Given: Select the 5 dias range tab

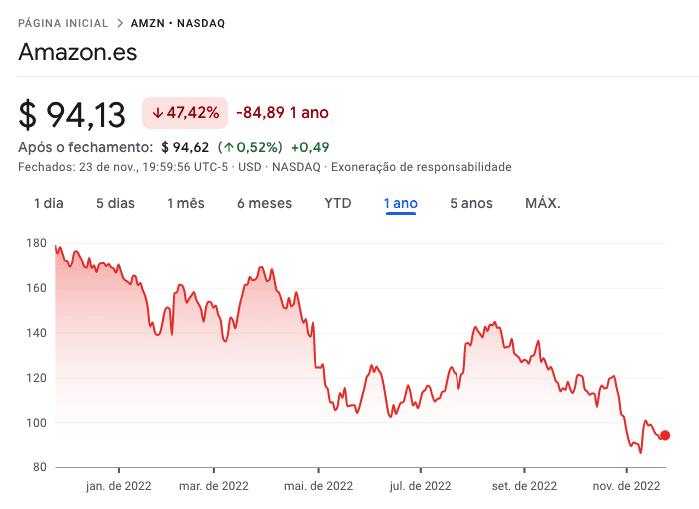Looking at the screenshot, I should (x=115, y=203).
